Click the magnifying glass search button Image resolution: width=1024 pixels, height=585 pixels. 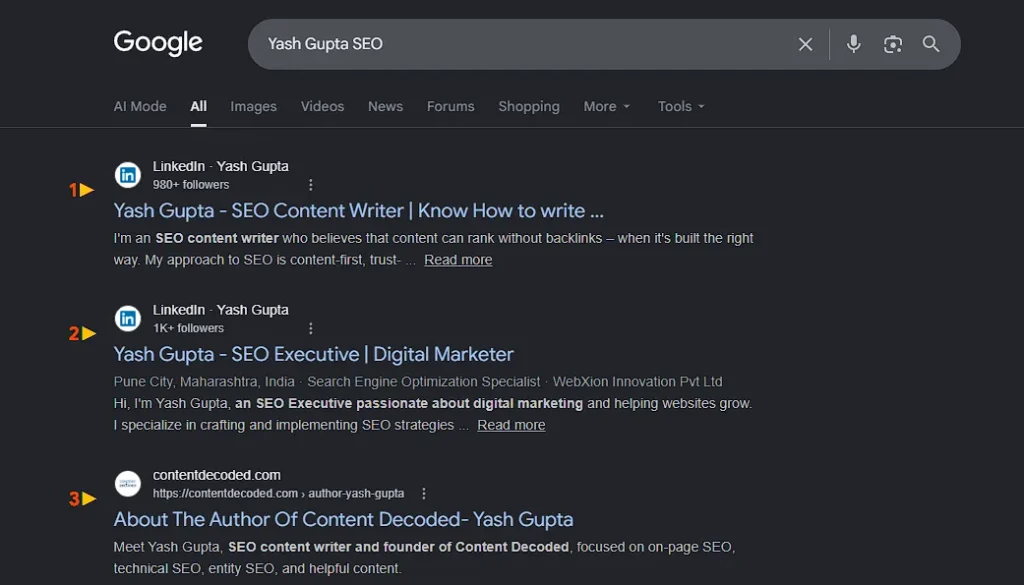tap(931, 44)
